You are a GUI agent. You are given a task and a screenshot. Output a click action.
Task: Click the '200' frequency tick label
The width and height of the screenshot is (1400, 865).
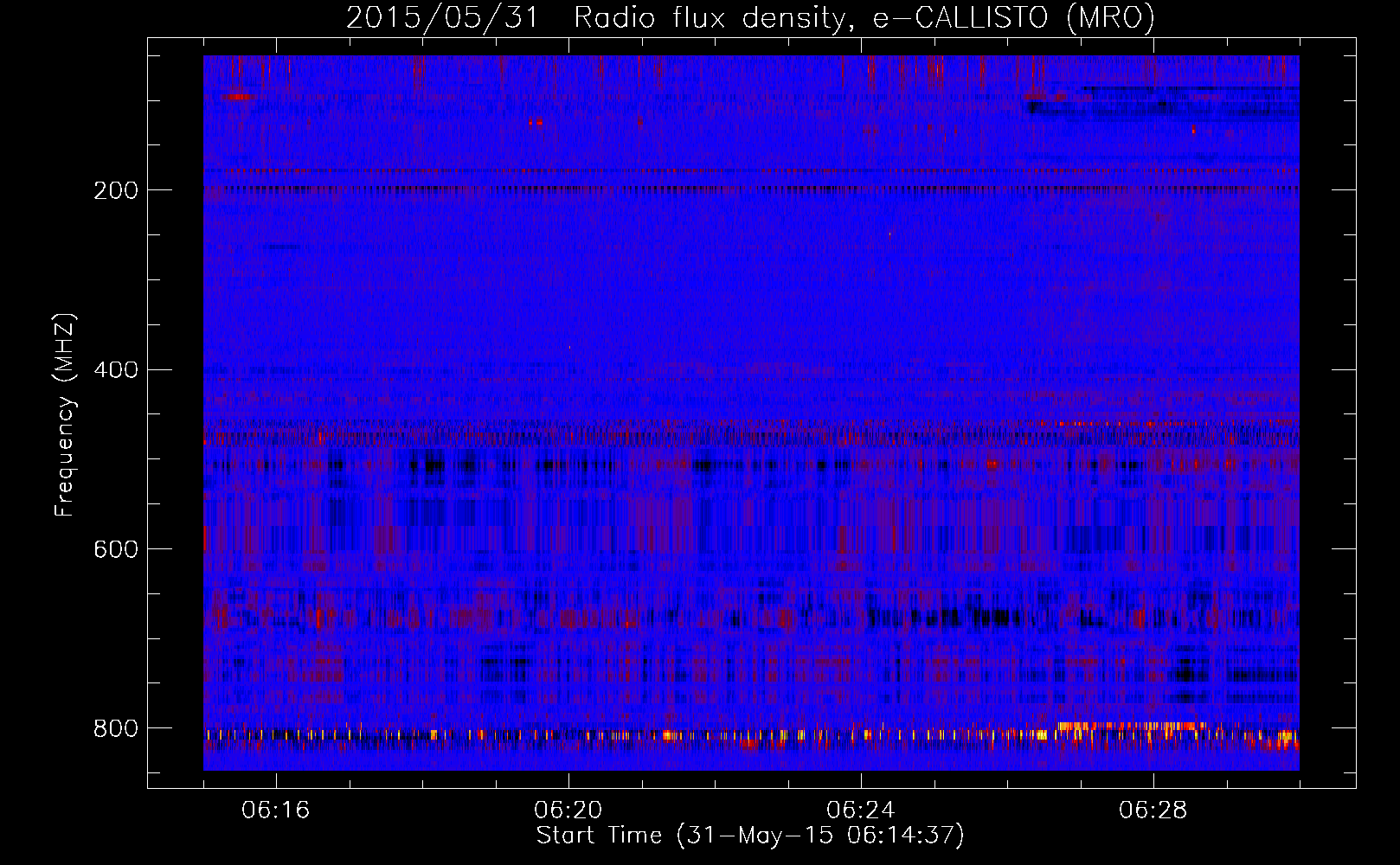[116, 190]
